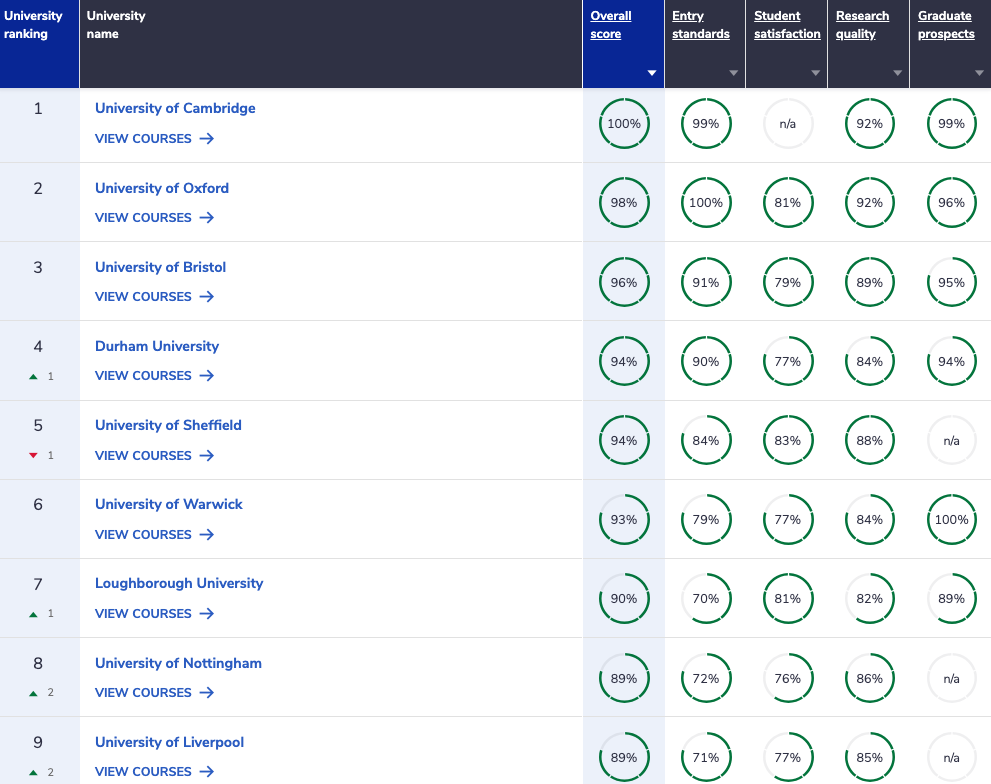991x784 pixels.
Task: Click Sheffield's red rank-down arrow
Action: 33,455
